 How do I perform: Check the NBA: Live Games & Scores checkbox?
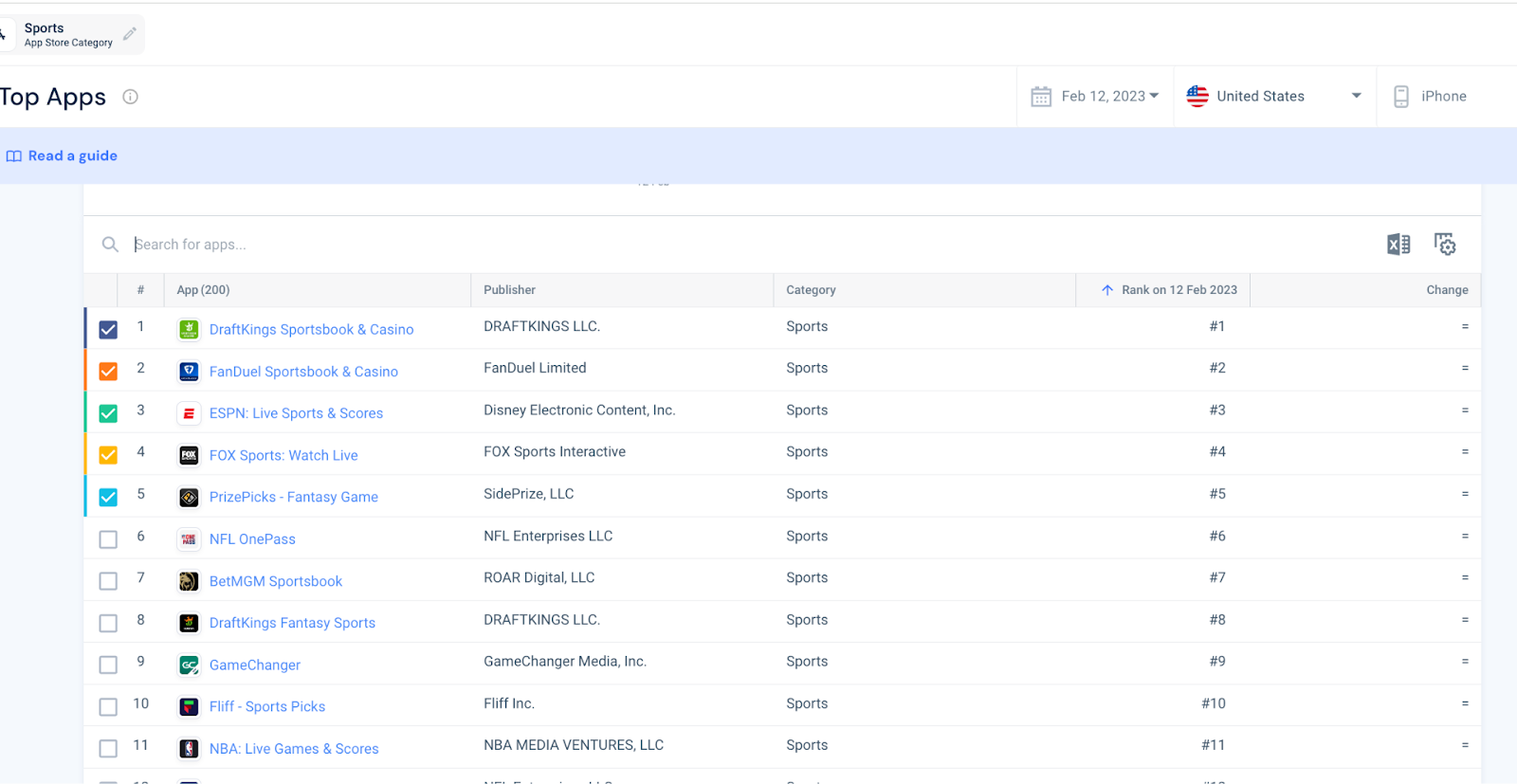[x=108, y=749]
